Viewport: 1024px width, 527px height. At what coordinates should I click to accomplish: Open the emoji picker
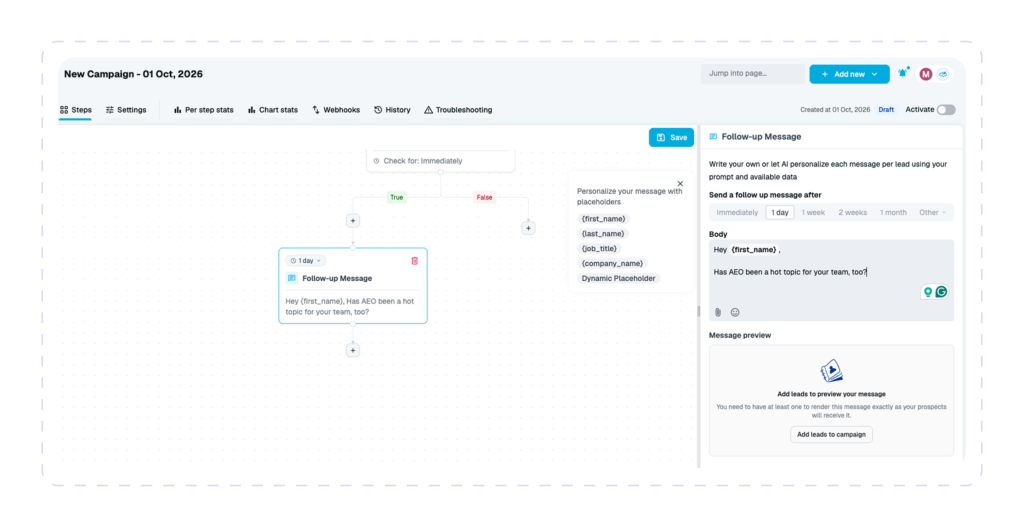tap(735, 312)
